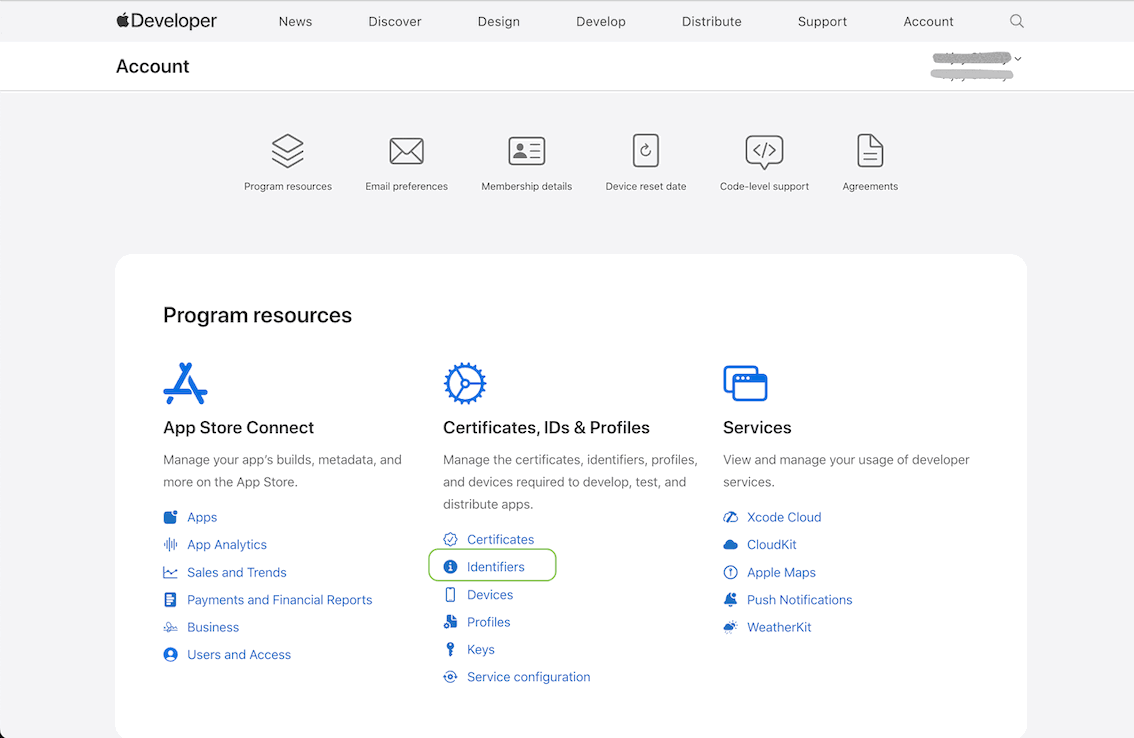The image size is (1134, 738).
Task: Open the Code-level support icon
Action: (x=764, y=151)
